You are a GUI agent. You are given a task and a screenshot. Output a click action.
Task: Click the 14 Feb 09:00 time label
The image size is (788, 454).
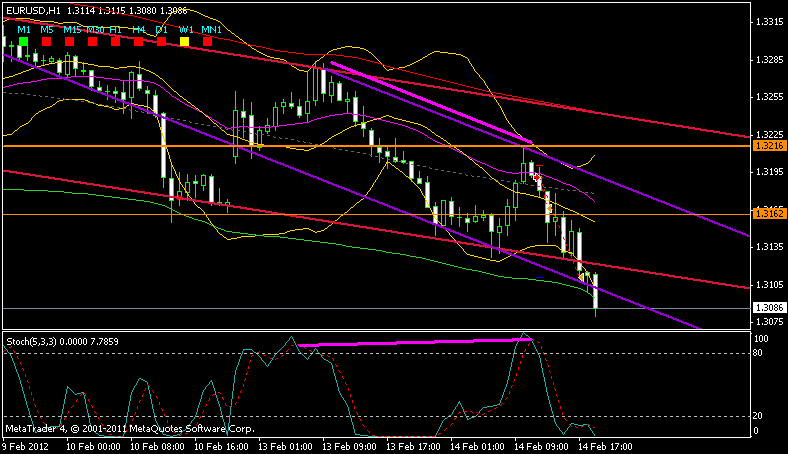tap(541, 446)
